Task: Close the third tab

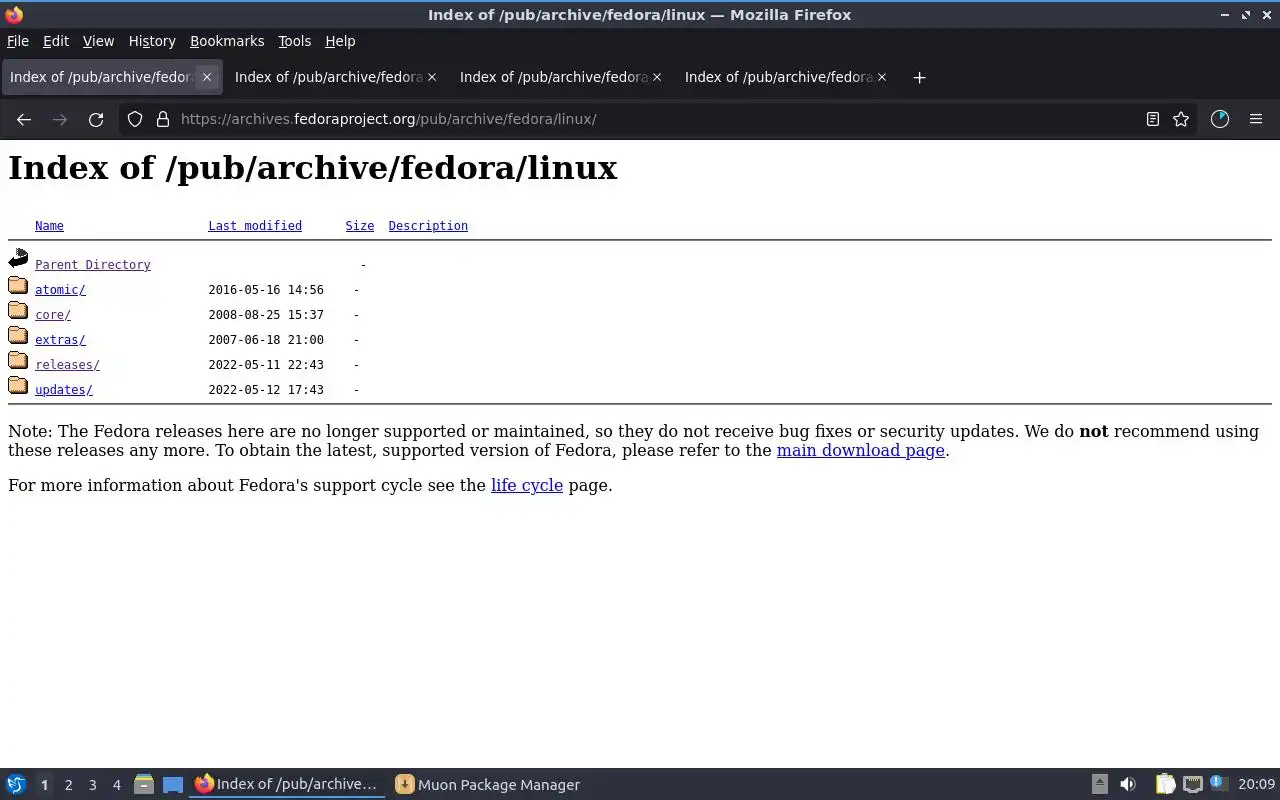Action: pos(657,77)
